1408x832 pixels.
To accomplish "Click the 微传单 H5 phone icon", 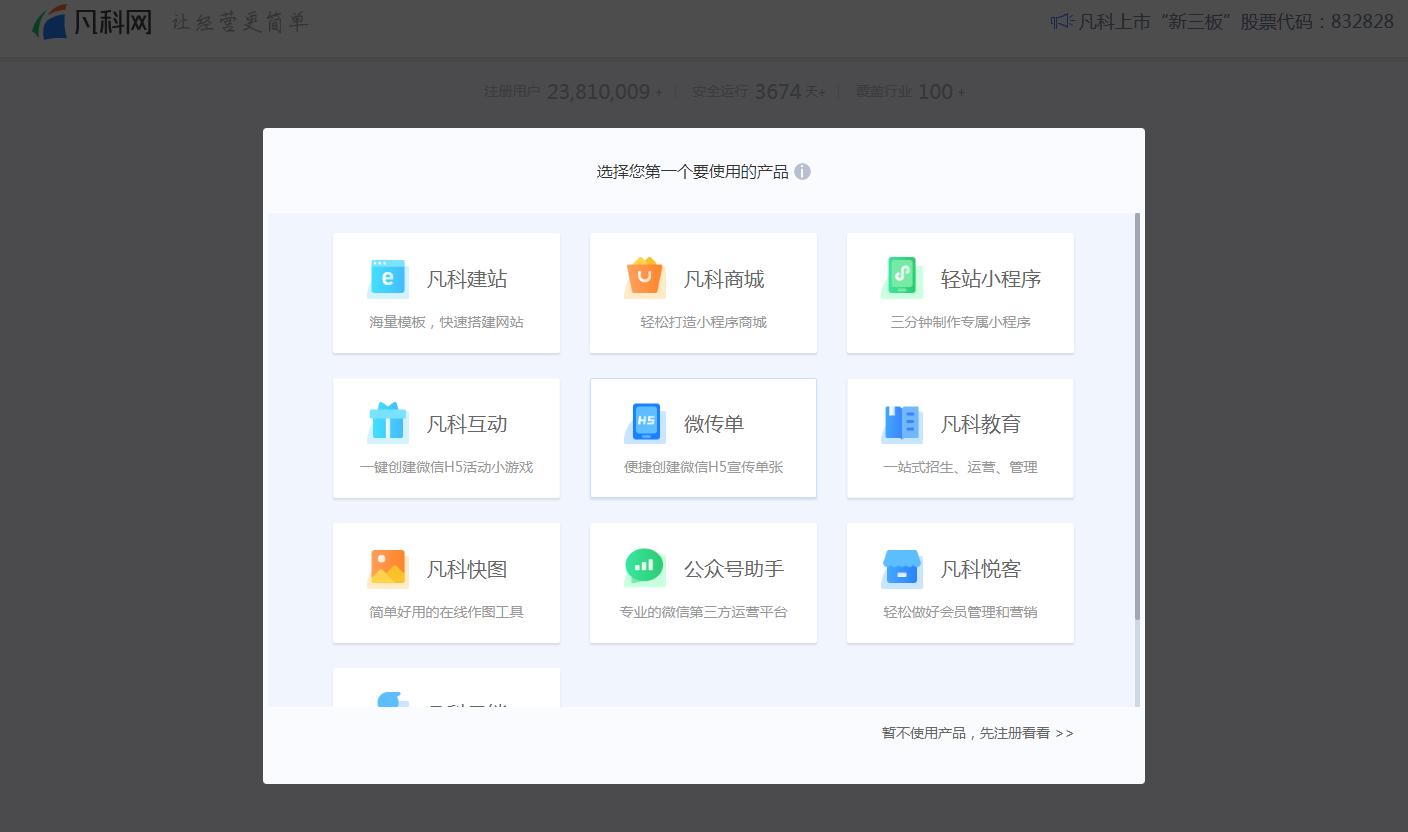I will [x=645, y=423].
